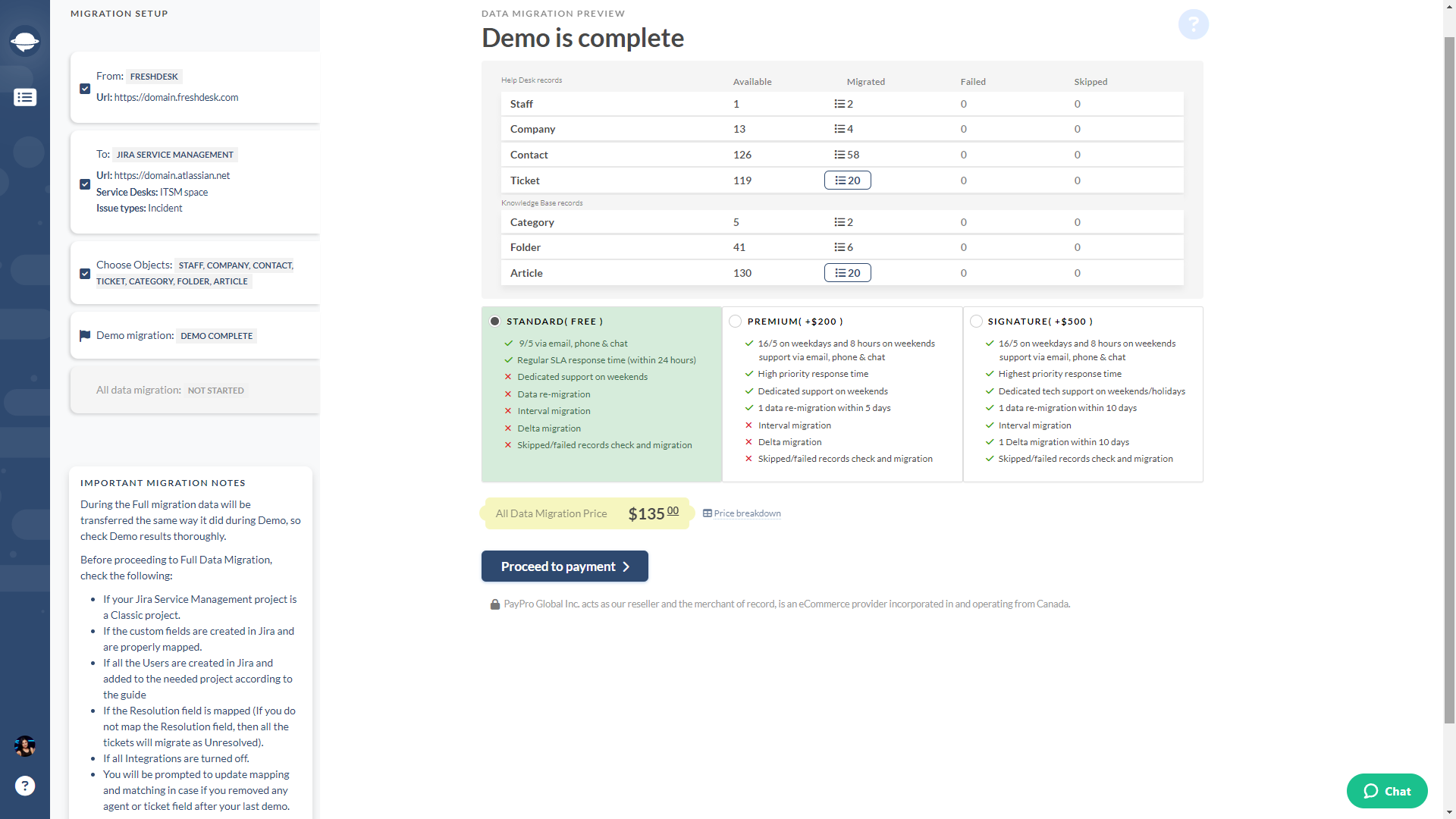Select the Ticket row label

[x=525, y=180]
